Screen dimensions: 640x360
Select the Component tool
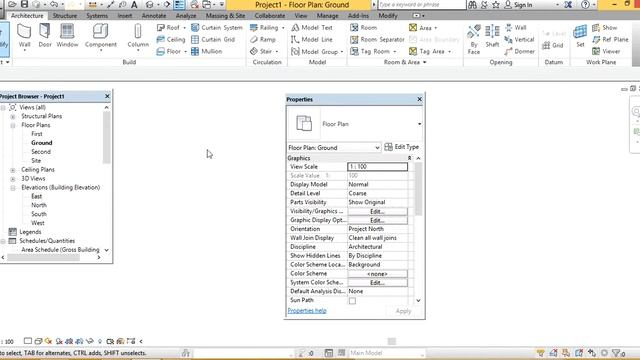[100, 37]
